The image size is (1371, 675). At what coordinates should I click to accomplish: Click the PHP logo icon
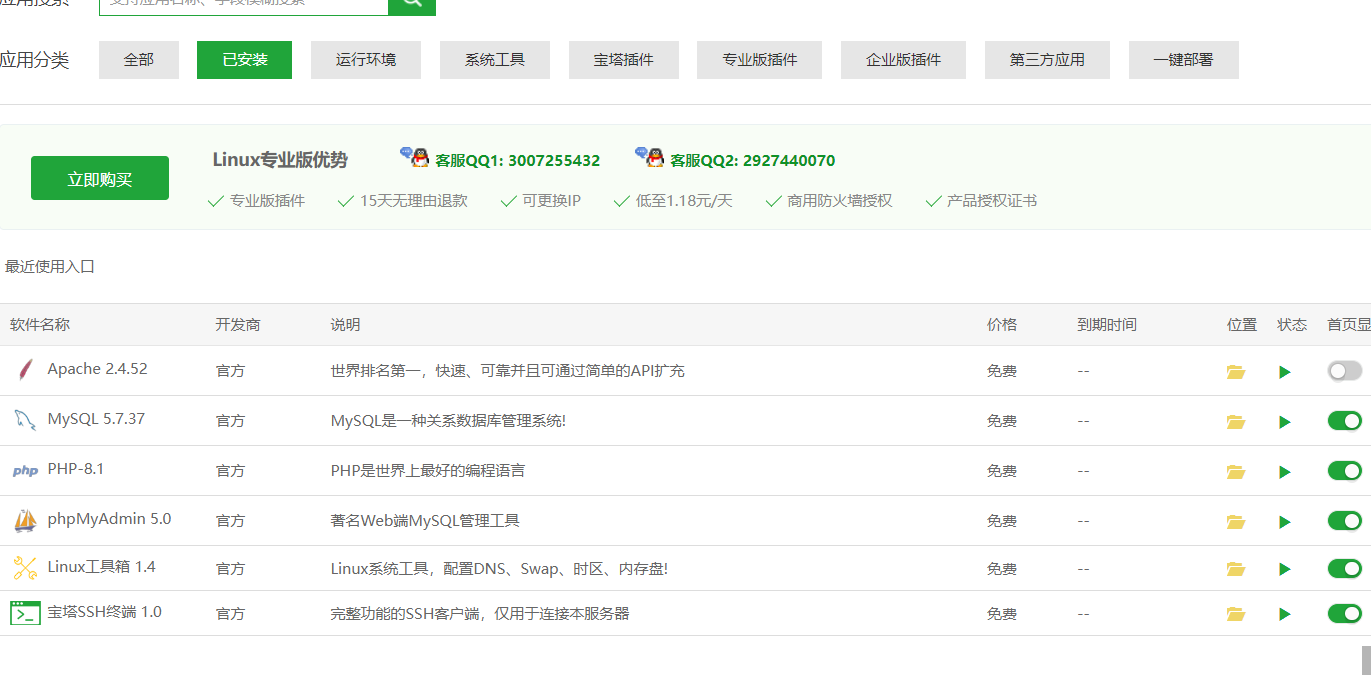pyautogui.click(x=25, y=471)
